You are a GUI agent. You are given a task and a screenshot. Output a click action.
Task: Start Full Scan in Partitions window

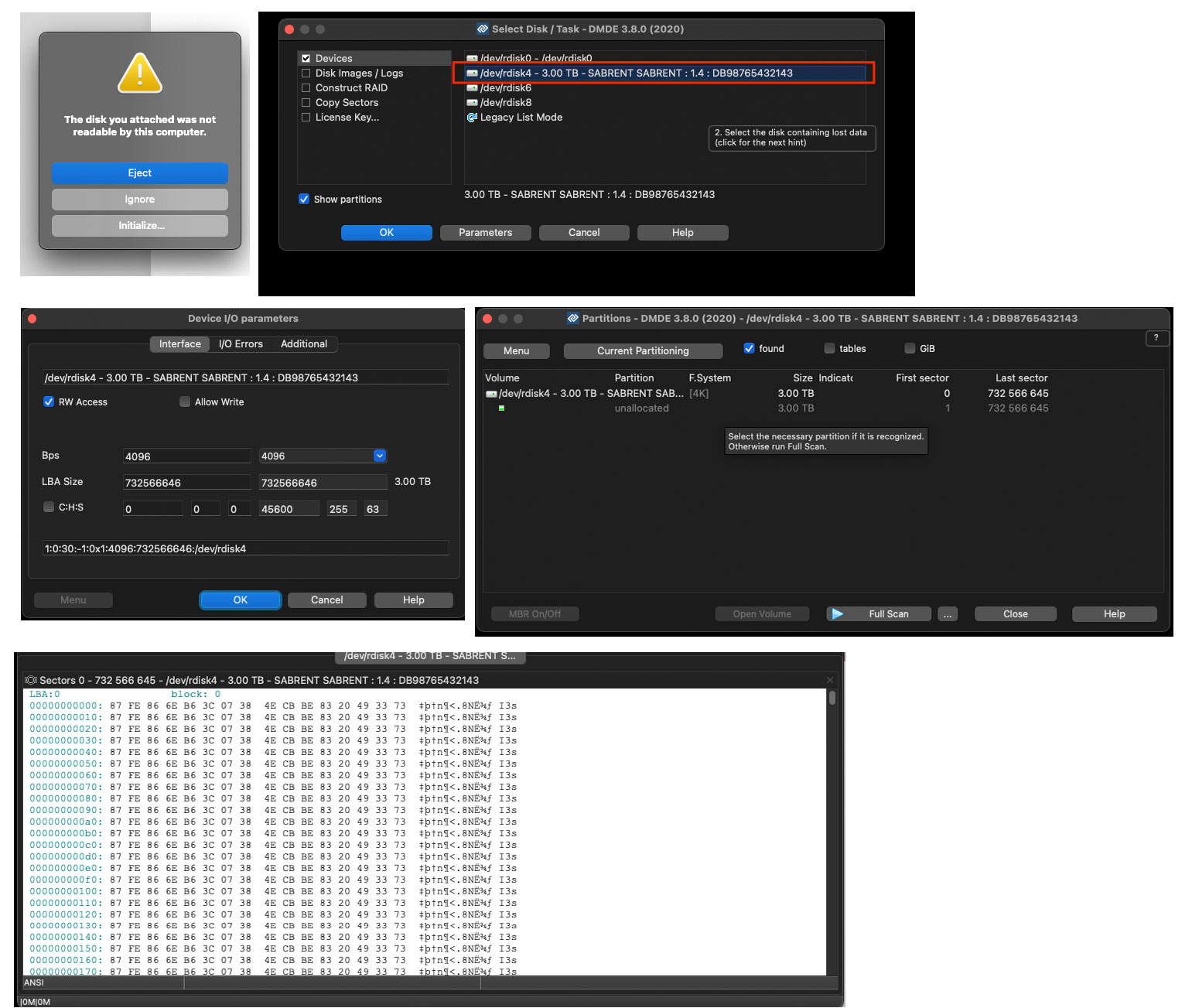point(879,614)
